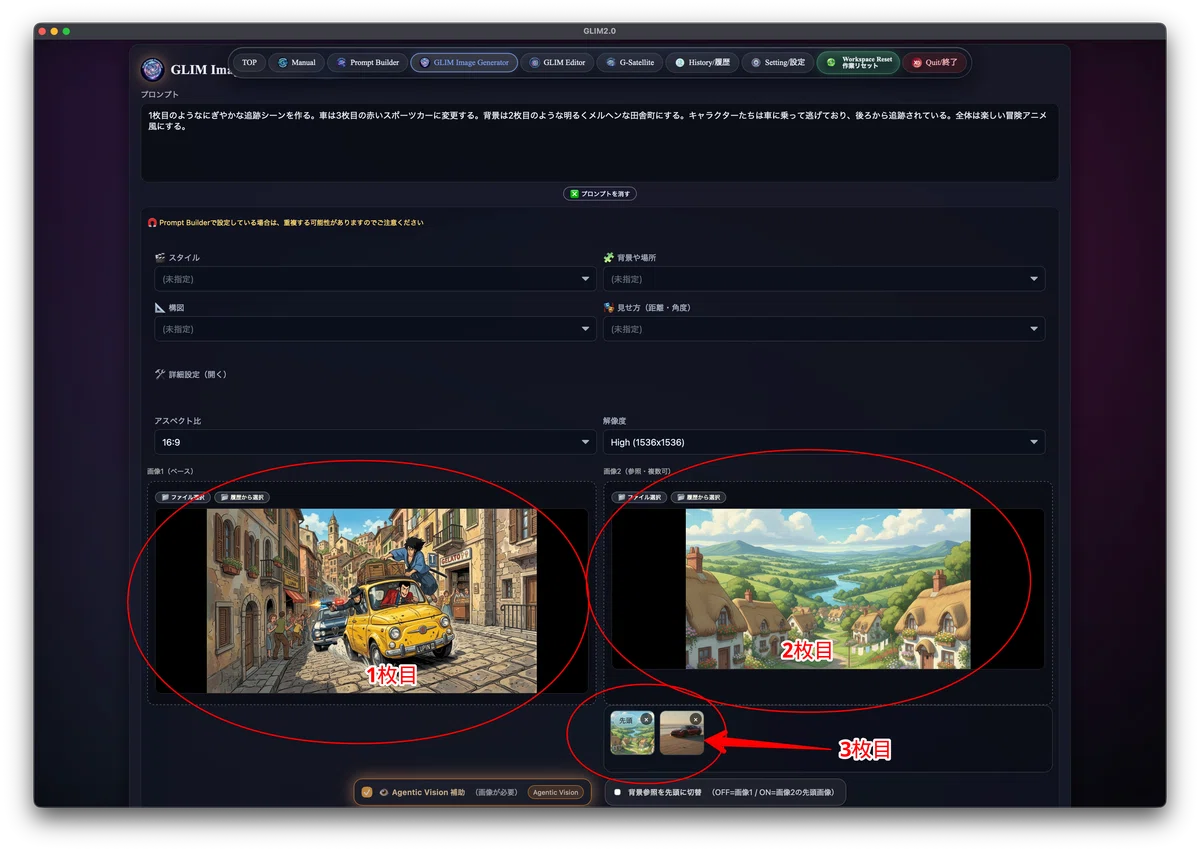
Task: Click the countryside village preview image
Action: [828, 589]
